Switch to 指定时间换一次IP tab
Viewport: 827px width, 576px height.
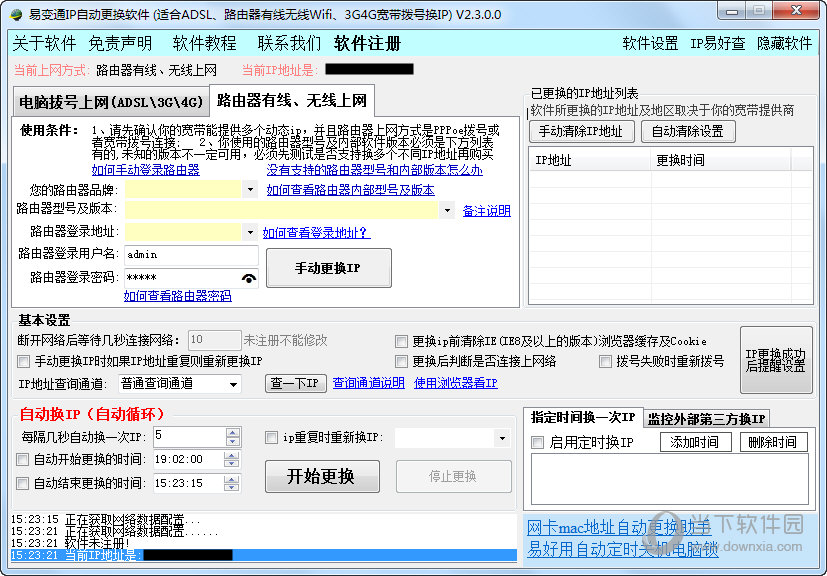583,417
